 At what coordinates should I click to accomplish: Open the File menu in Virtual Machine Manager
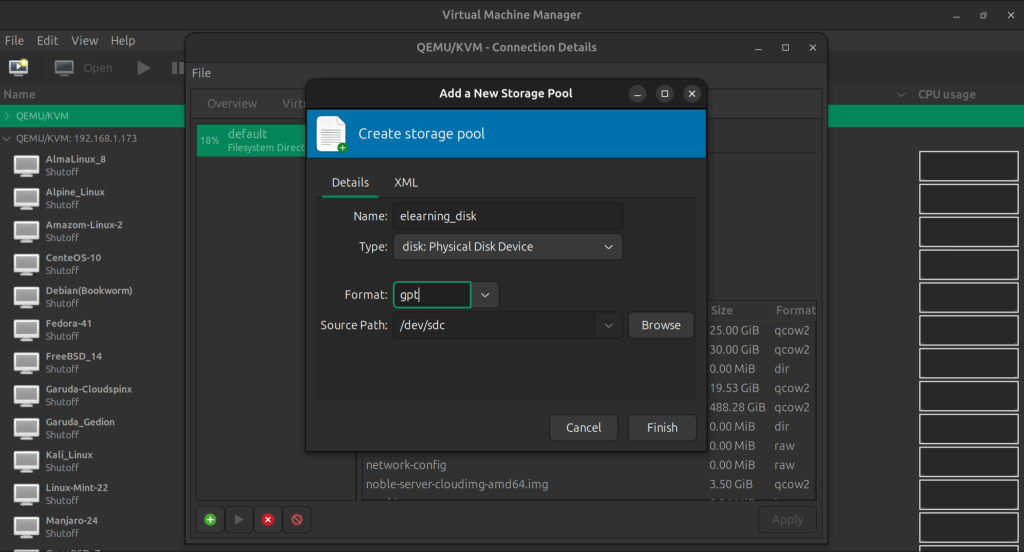click(14, 41)
